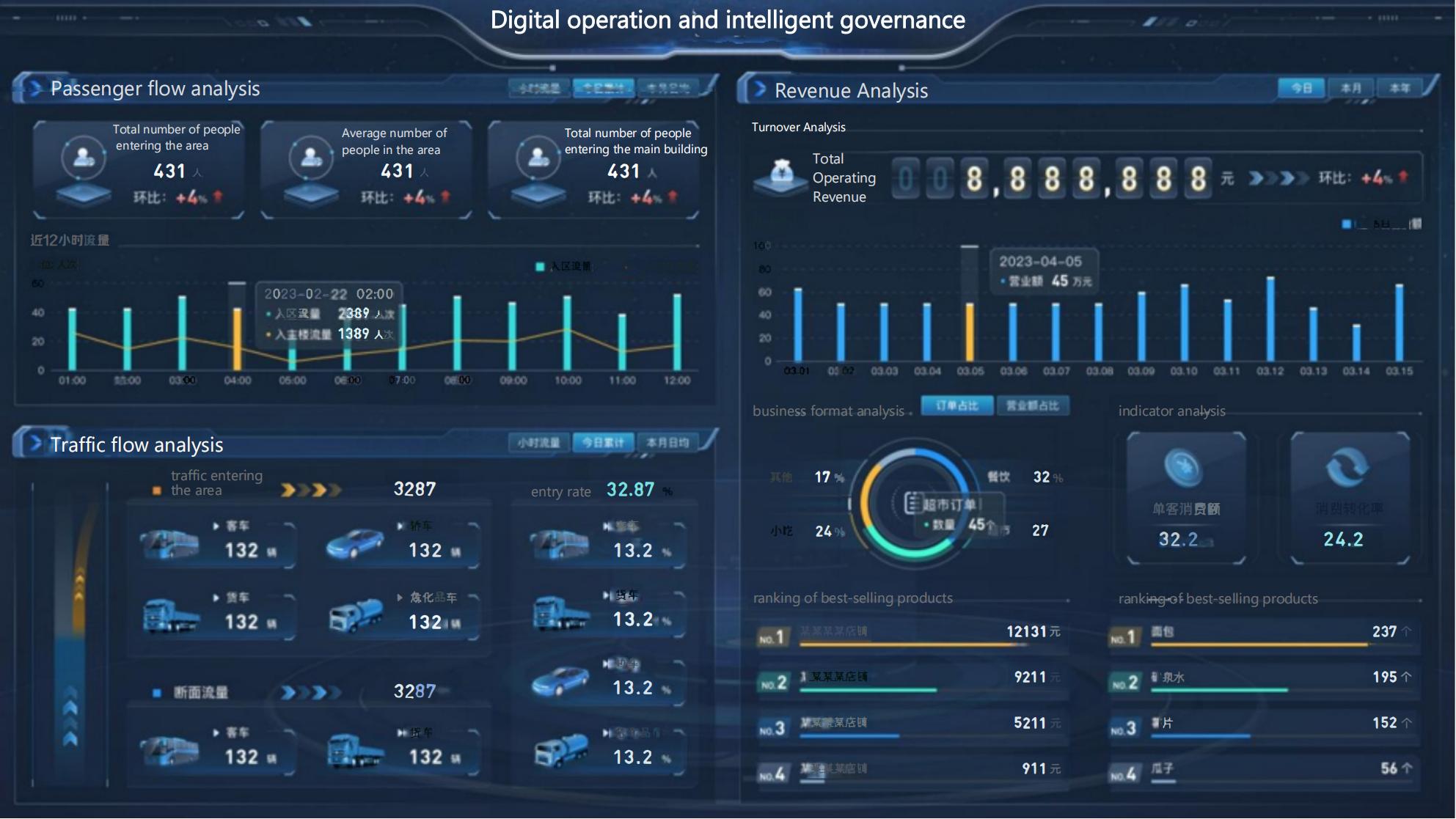Click the supermarket order icon in donut chart center

912,504
